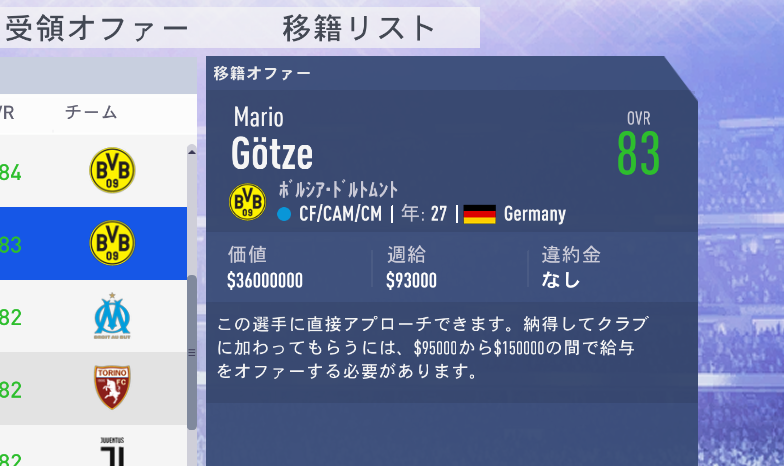This screenshot has height=466, width=784.
Task: Sort by the チーム column header
Action: [91, 112]
